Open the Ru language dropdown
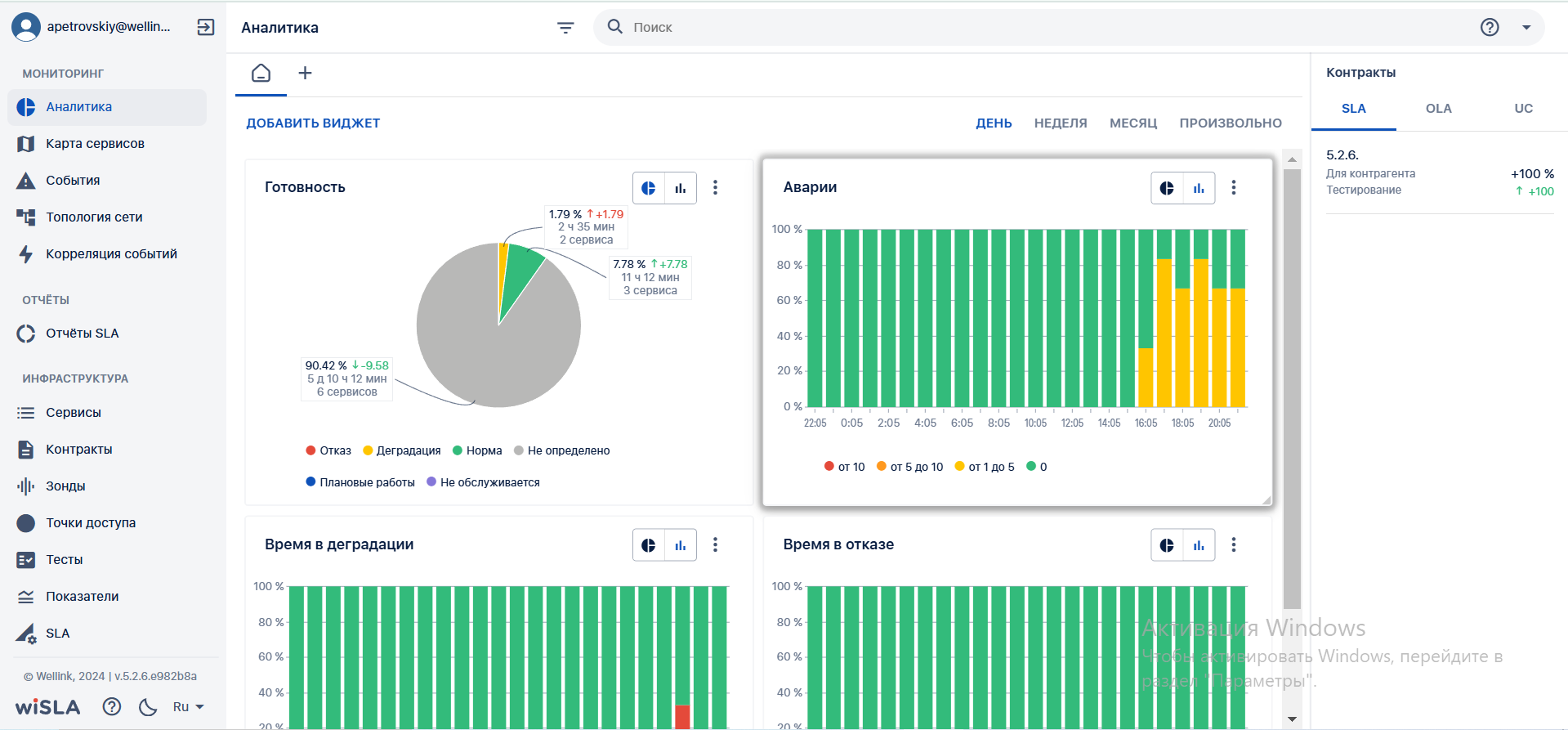This screenshot has width=1568, height=730. [x=188, y=706]
